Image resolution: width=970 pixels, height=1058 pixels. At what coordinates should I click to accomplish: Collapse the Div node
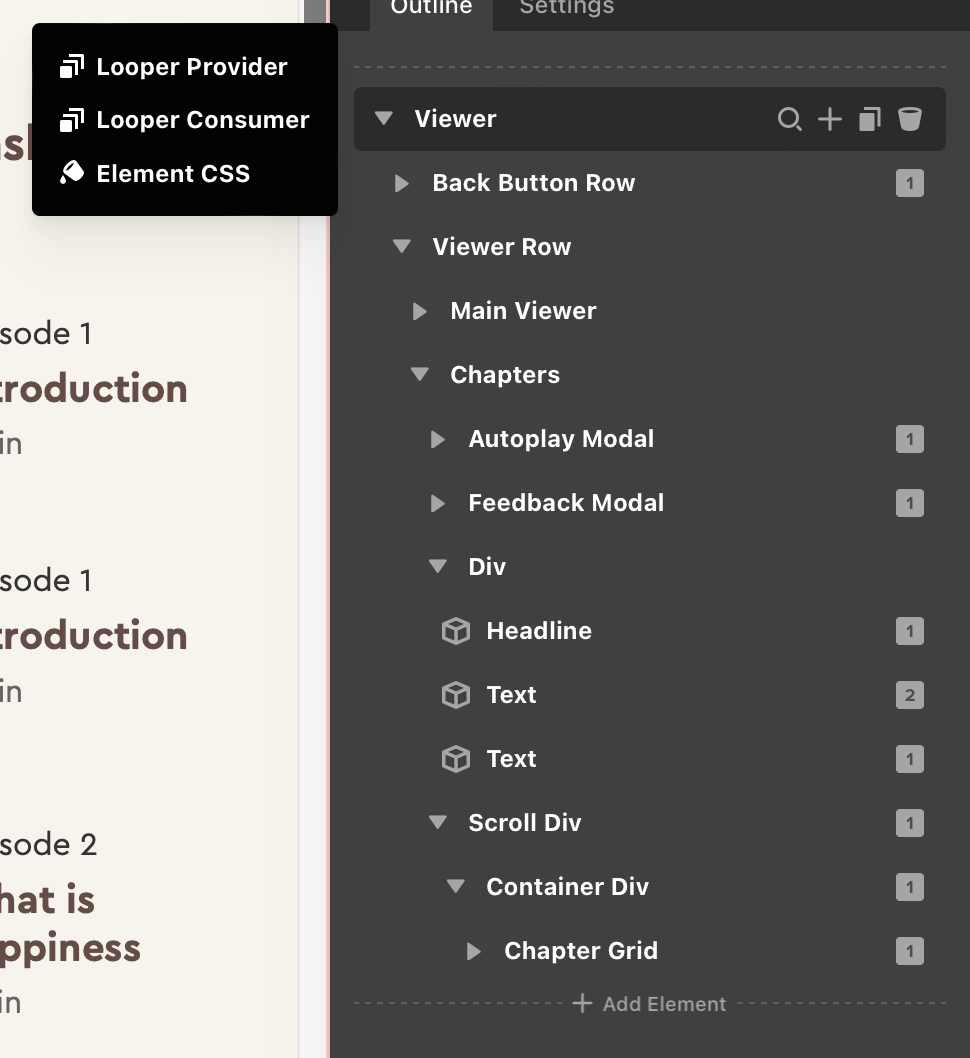438,566
